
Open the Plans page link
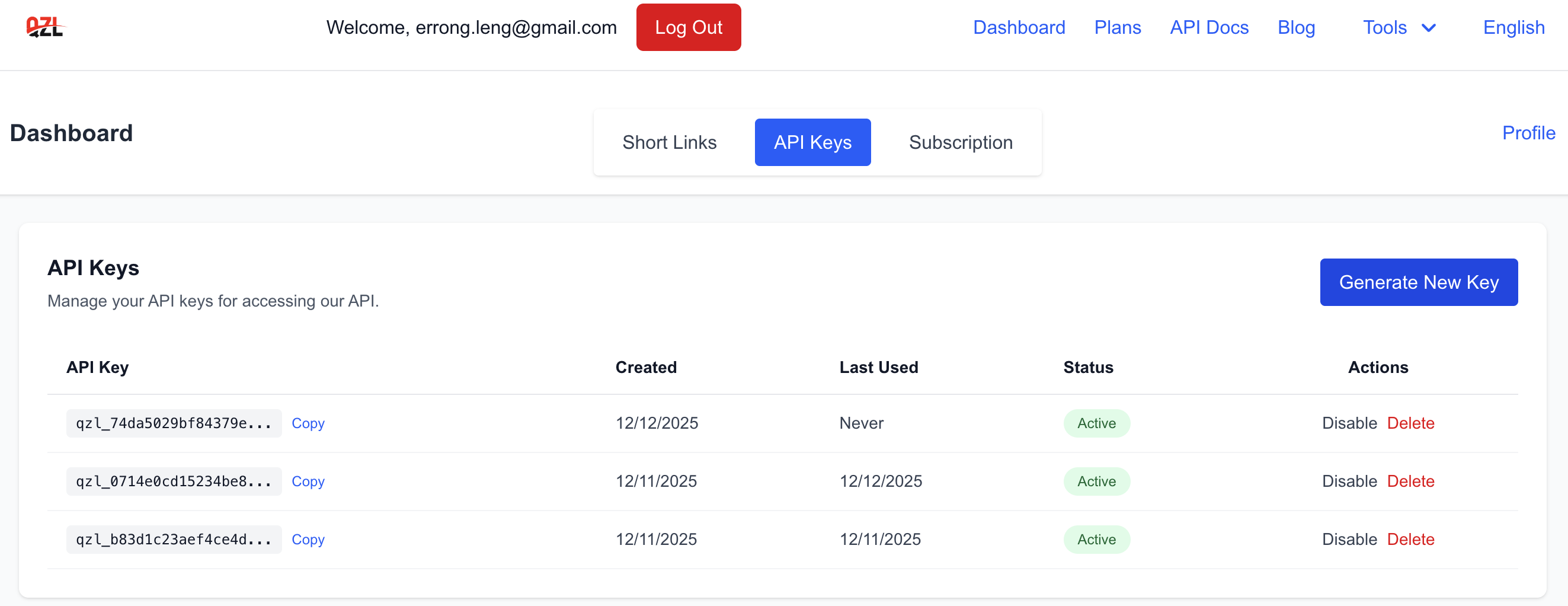(1117, 27)
